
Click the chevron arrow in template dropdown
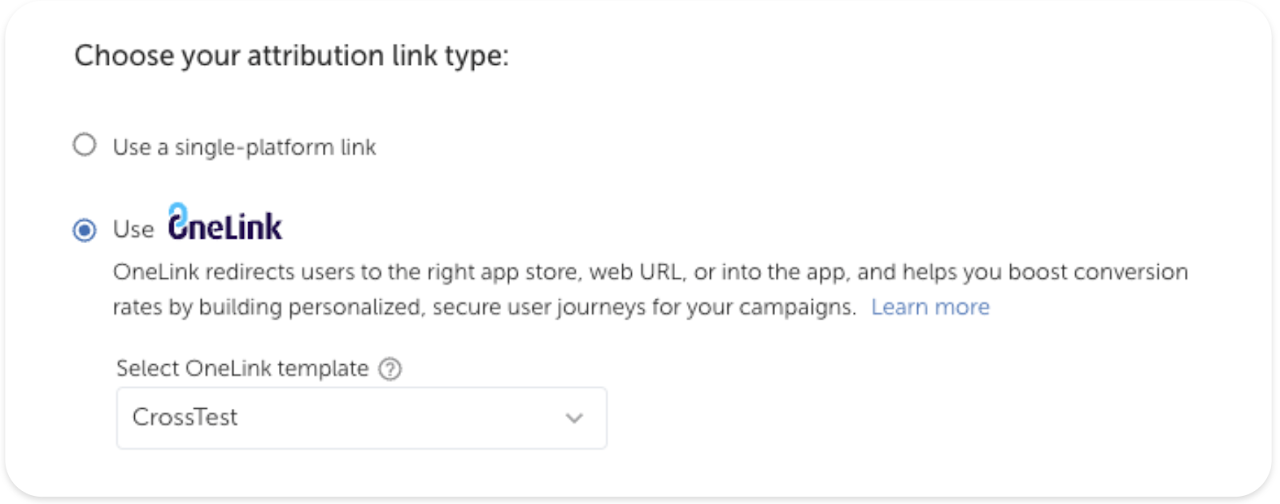point(574,418)
